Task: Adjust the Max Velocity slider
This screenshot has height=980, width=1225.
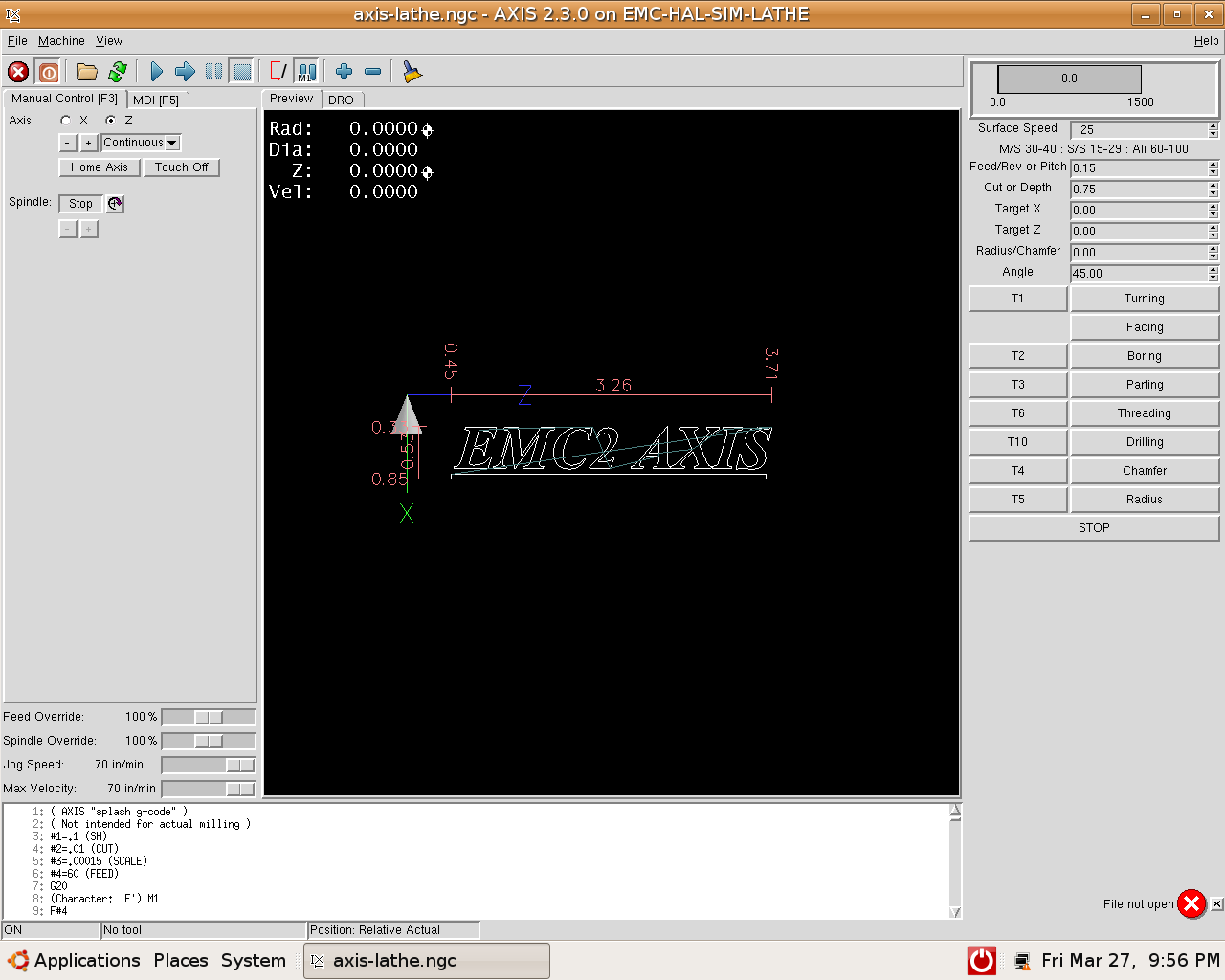Action: 209,789
